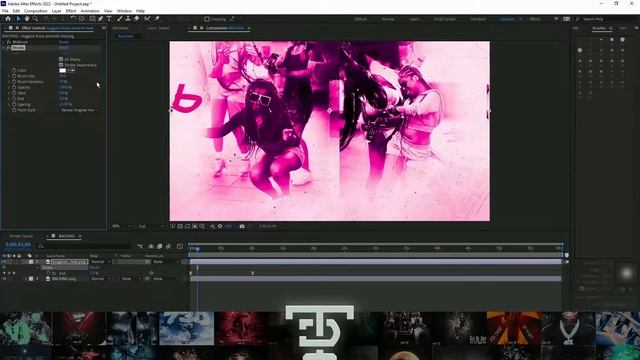Toggle stopwatch for Brush Size property
This screenshot has width=640, height=360.
14,76
